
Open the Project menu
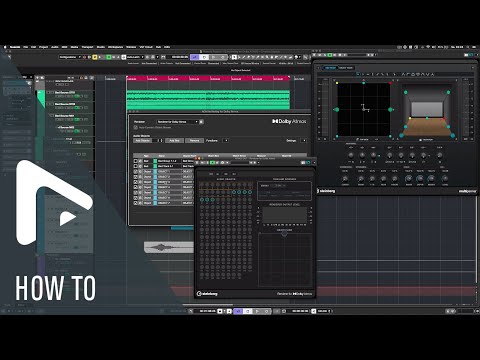(44, 47)
